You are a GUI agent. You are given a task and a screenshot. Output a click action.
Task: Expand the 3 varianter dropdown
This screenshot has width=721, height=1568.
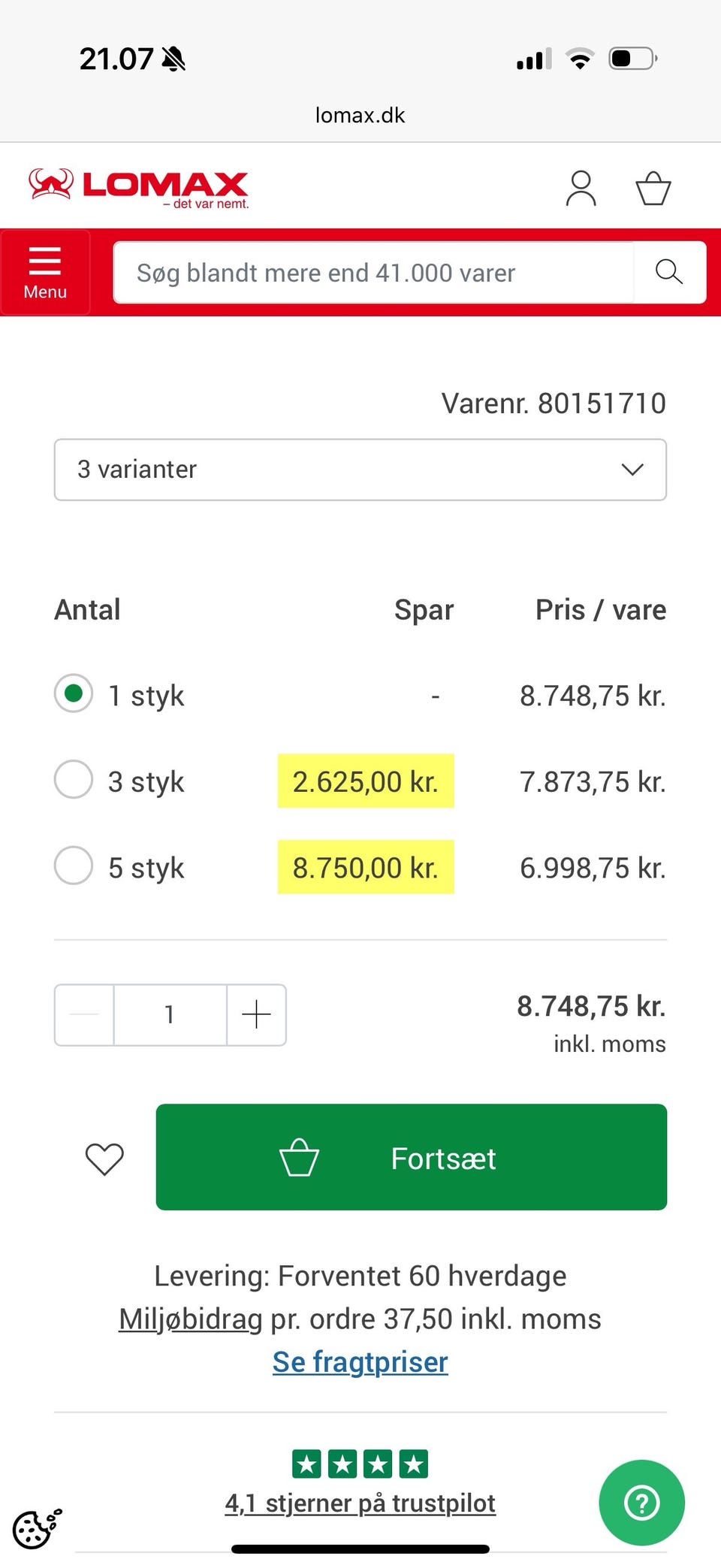[360, 470]
